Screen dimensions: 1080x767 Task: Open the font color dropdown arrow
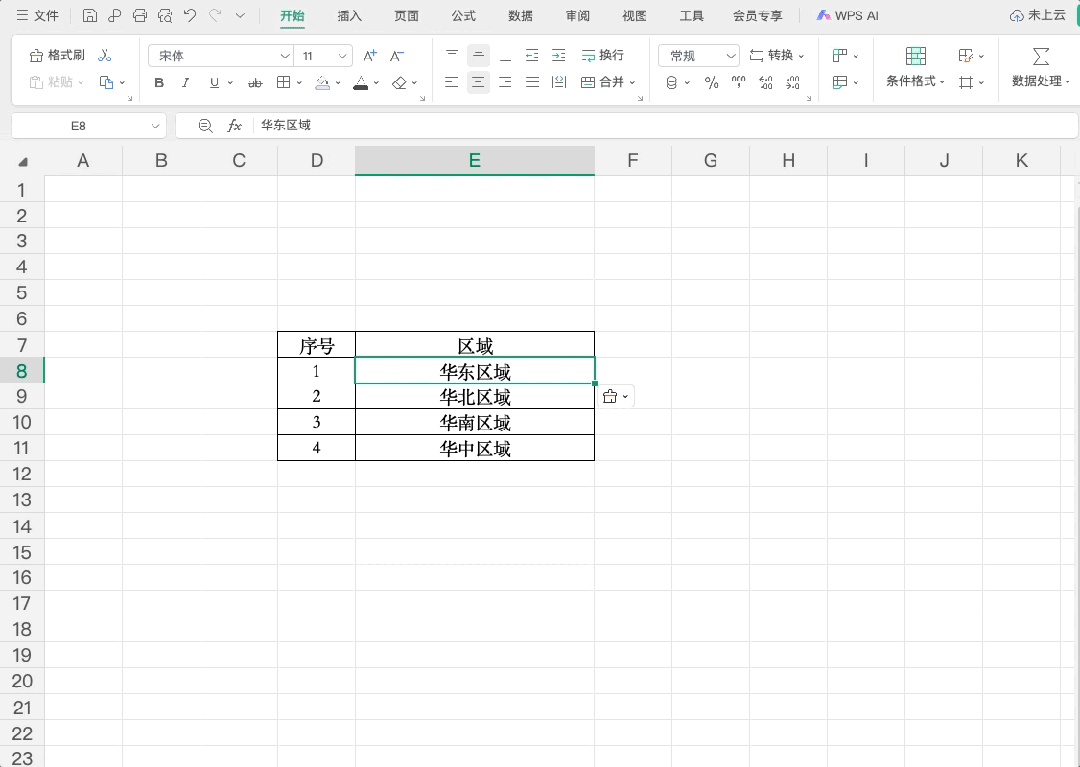point(376,83)
